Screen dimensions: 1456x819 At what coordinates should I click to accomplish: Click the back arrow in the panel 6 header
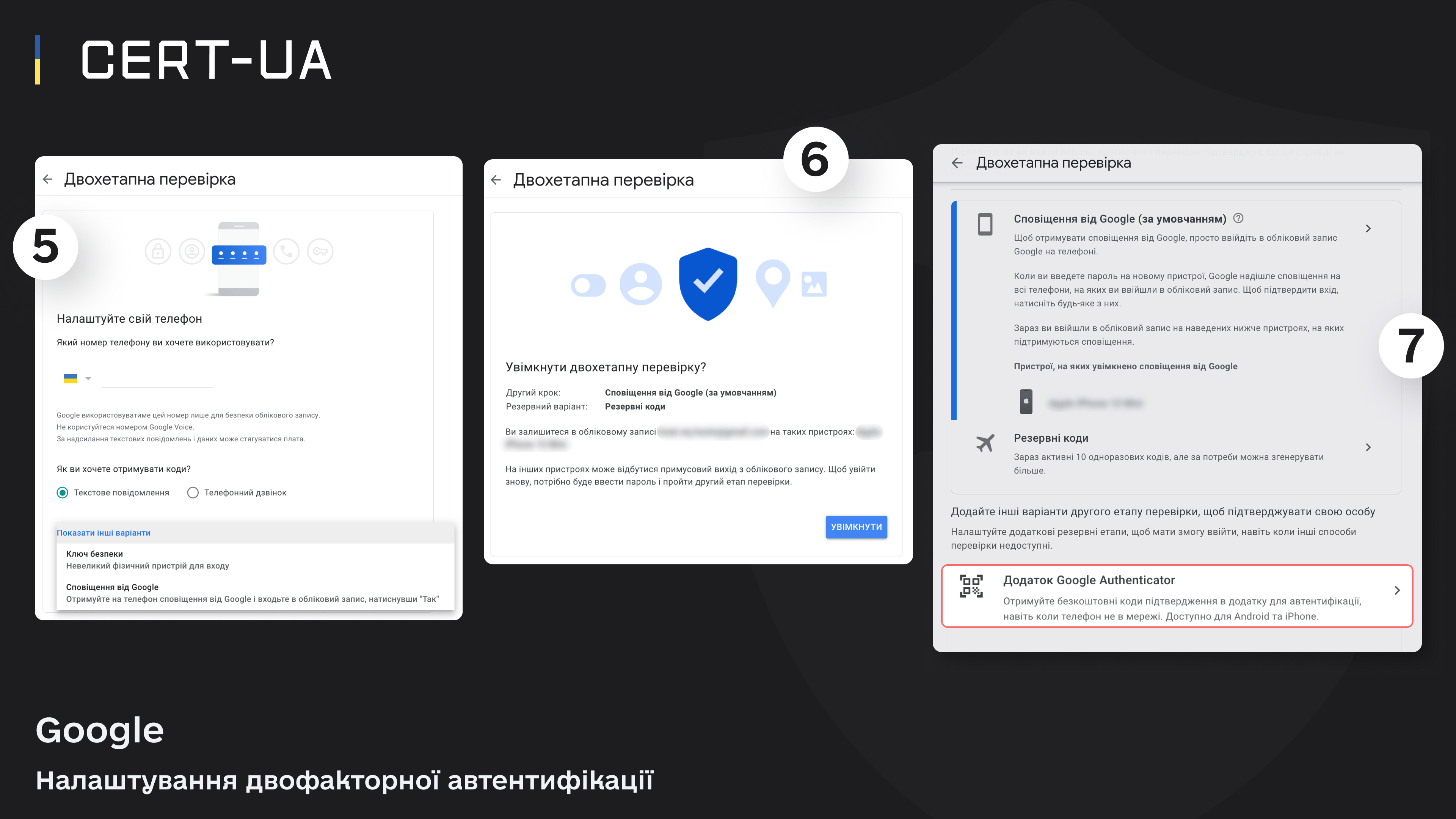(x=496, y=180)
